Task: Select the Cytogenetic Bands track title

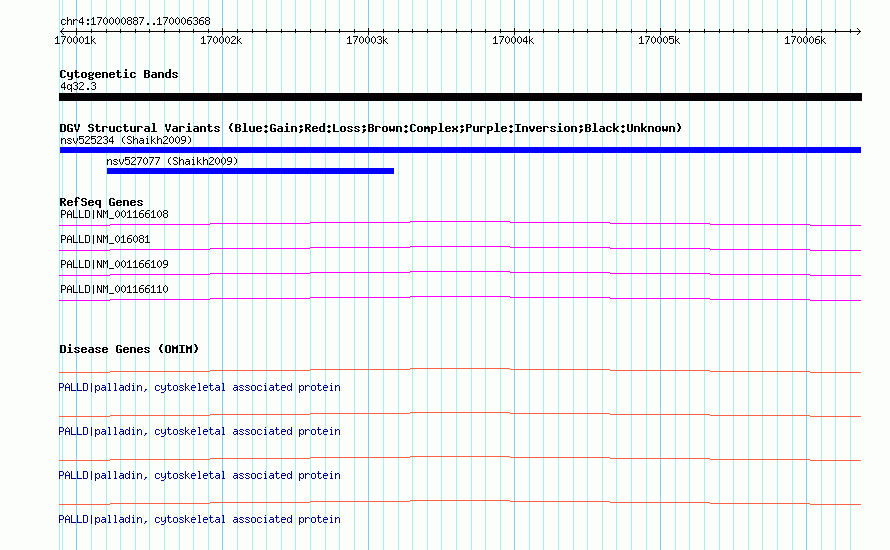Action: [x=119, y=74]
